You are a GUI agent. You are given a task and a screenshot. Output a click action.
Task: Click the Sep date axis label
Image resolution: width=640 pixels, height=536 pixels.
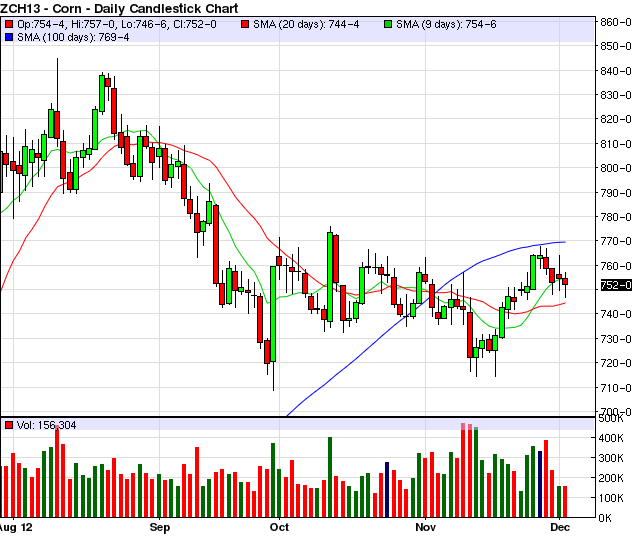(160, 527)
